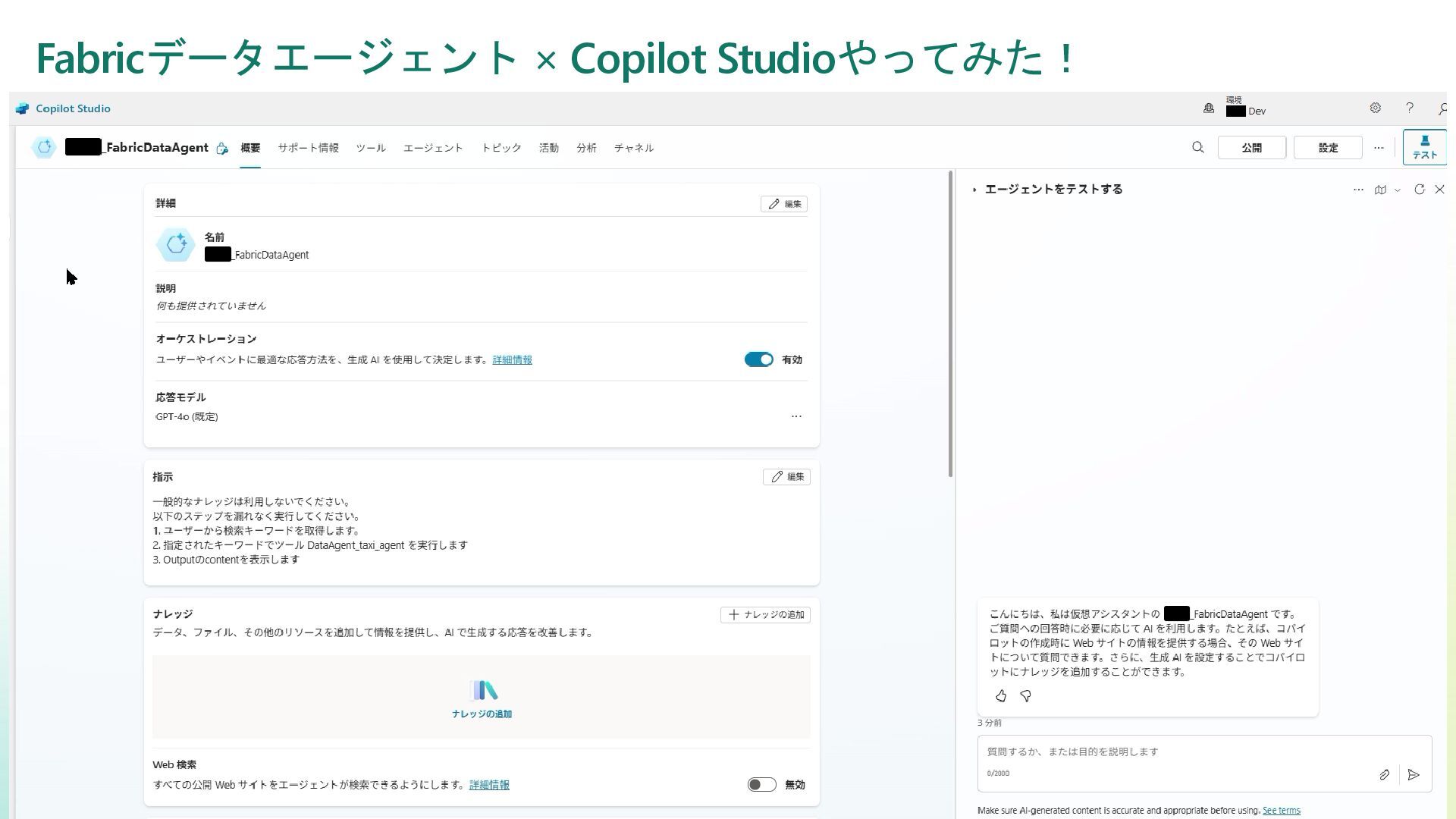Refresh the test conversation

point(1419,190)
